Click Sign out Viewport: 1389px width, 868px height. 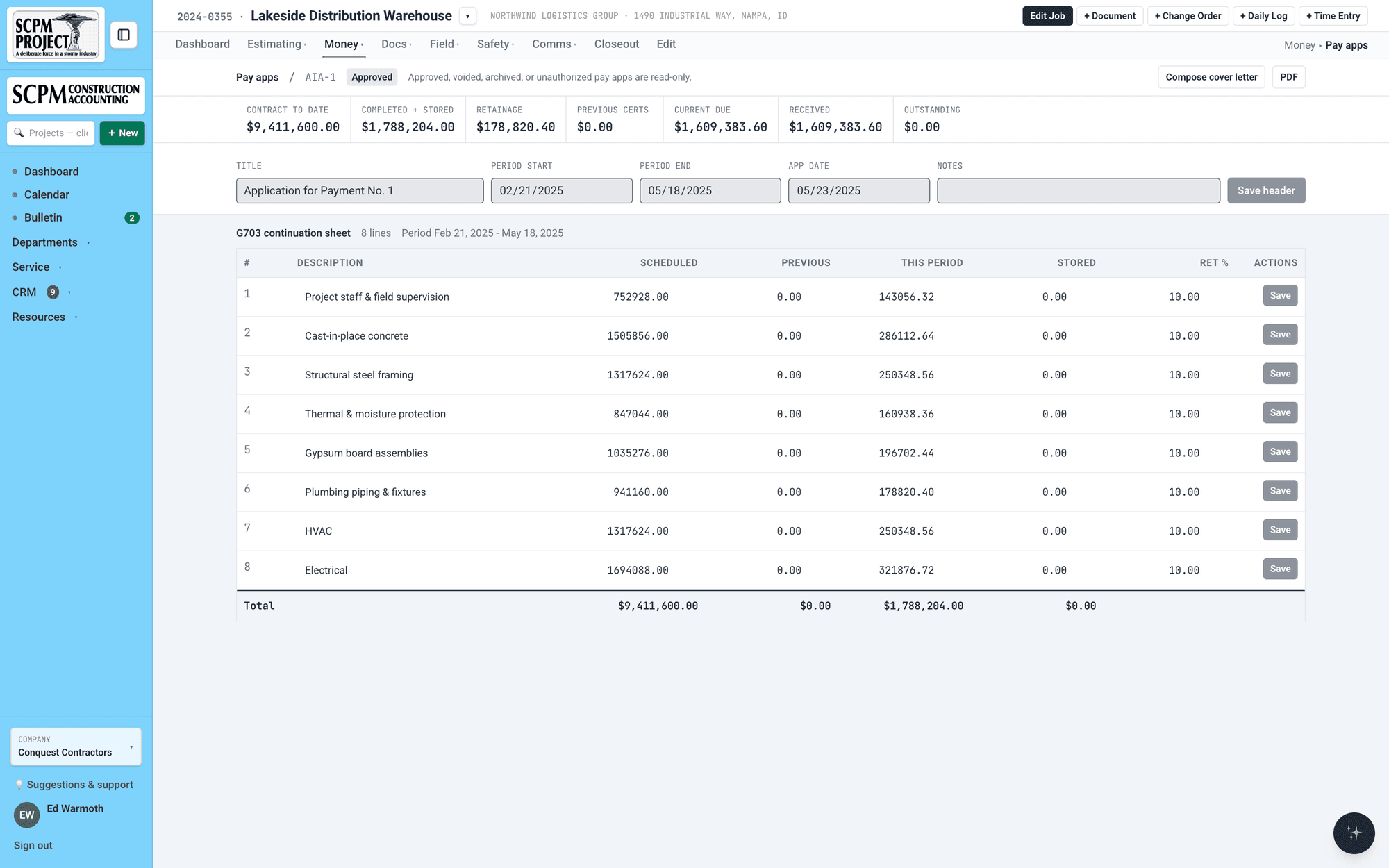click(x=33, y=845)
